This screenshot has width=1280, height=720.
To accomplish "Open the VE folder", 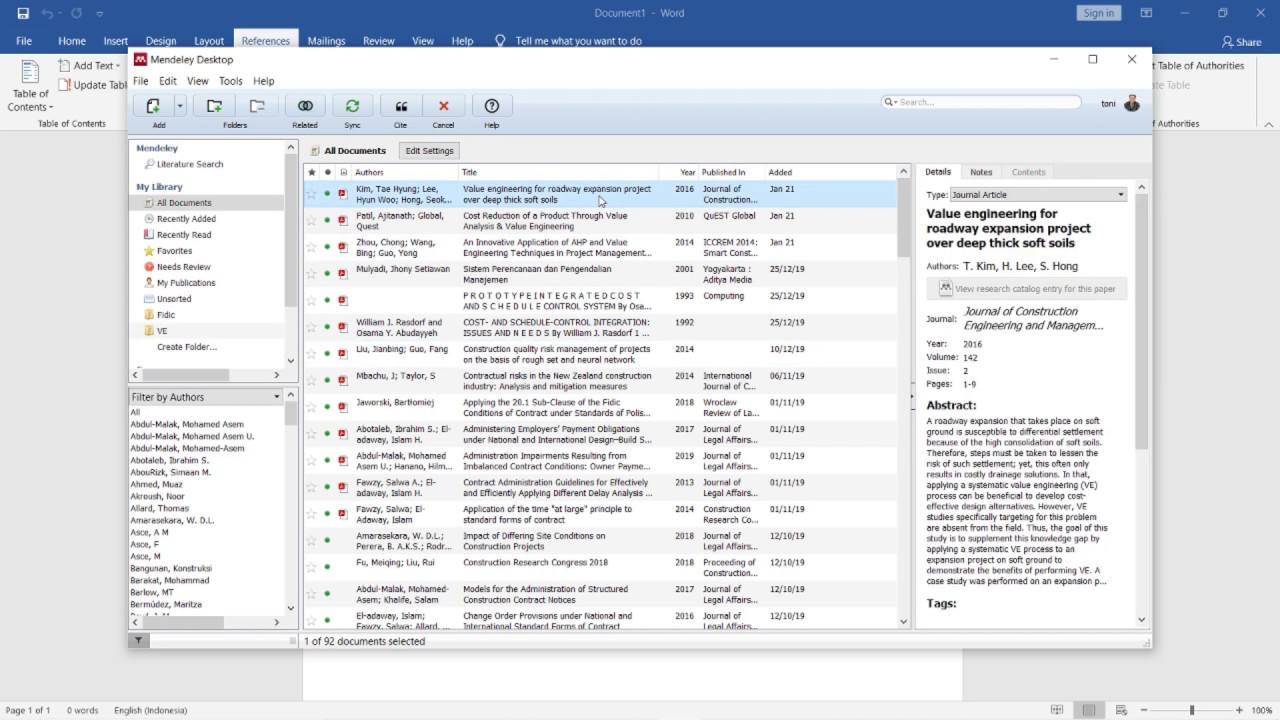I will pos(161,331).
